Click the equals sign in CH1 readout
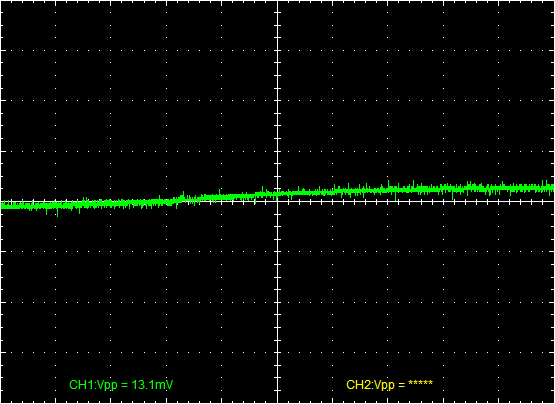The image size is (555, 404). 125,385
